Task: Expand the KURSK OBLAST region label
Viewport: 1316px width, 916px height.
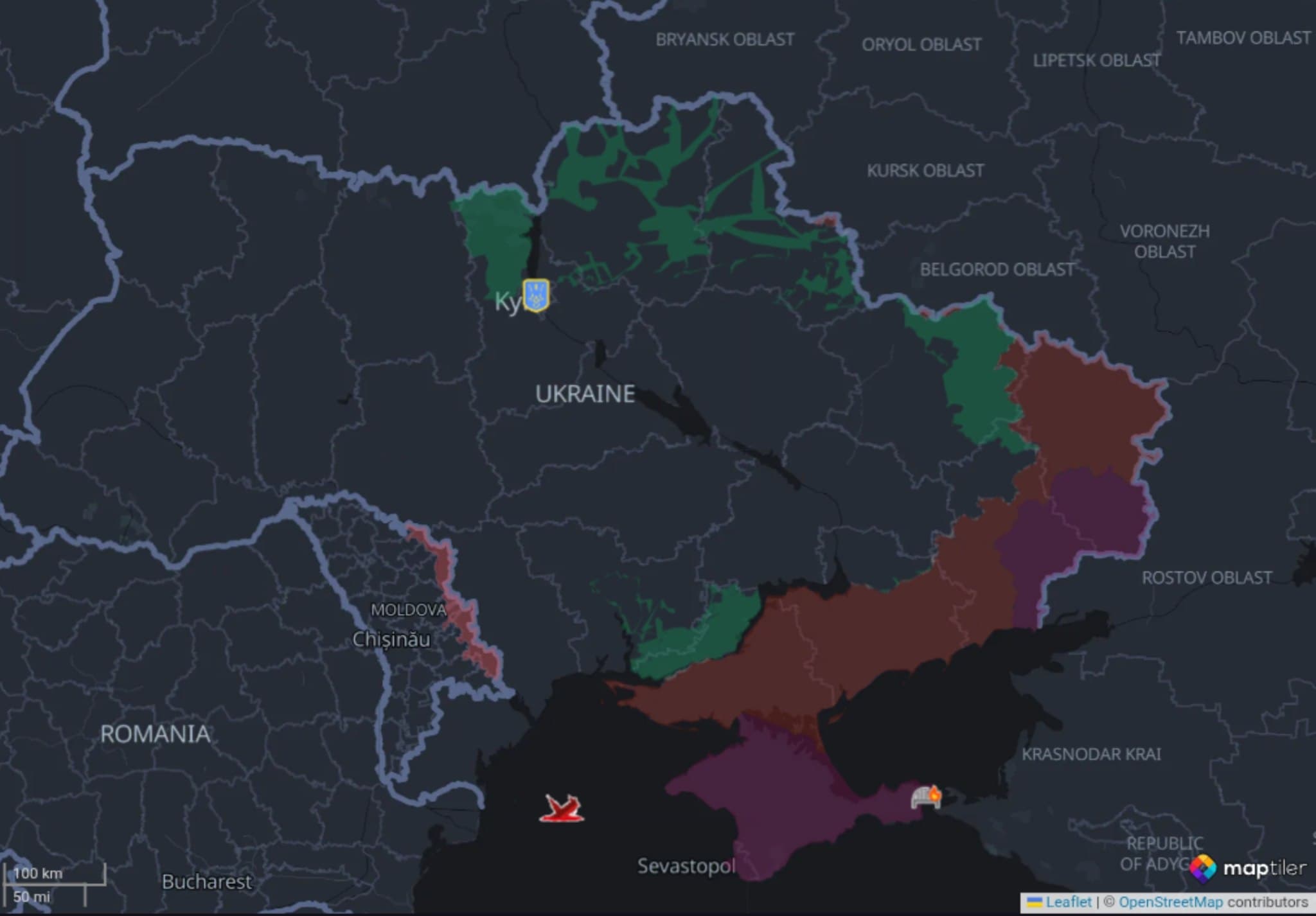Action: pyautogui.click(x=925, y=169)
